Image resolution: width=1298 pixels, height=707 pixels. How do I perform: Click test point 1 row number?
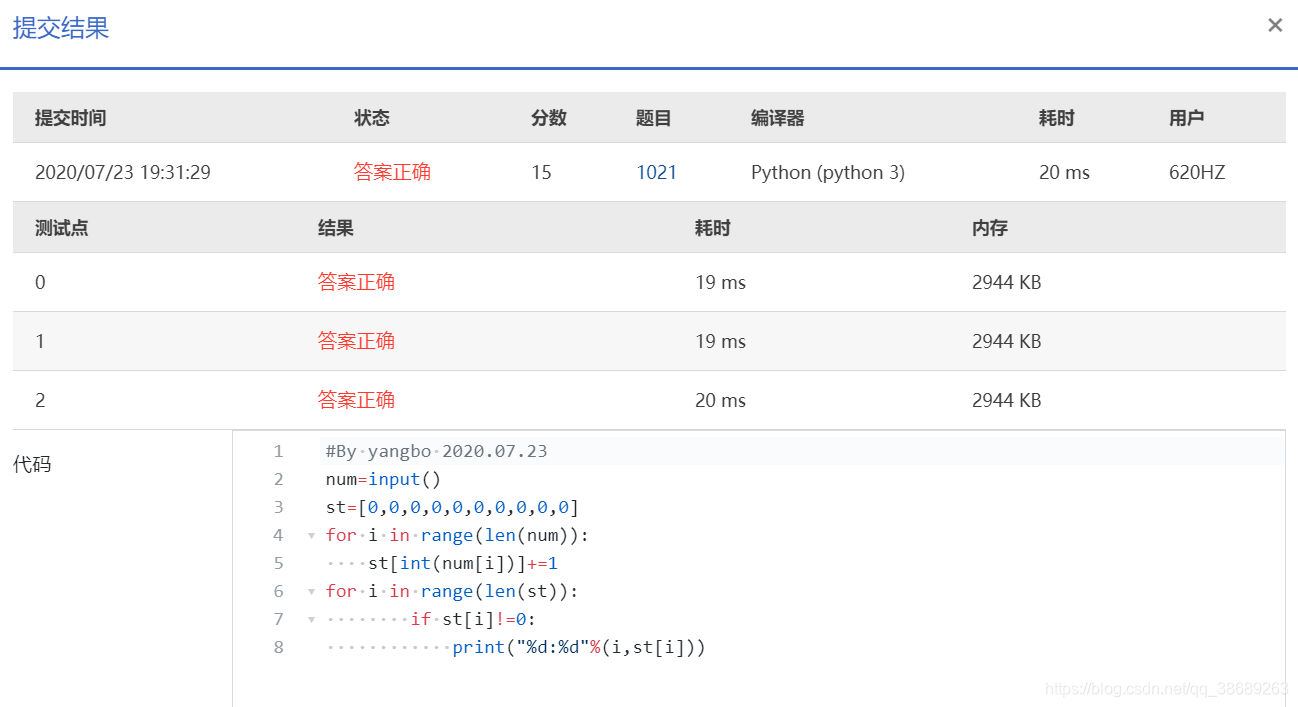tap(40, 341)
